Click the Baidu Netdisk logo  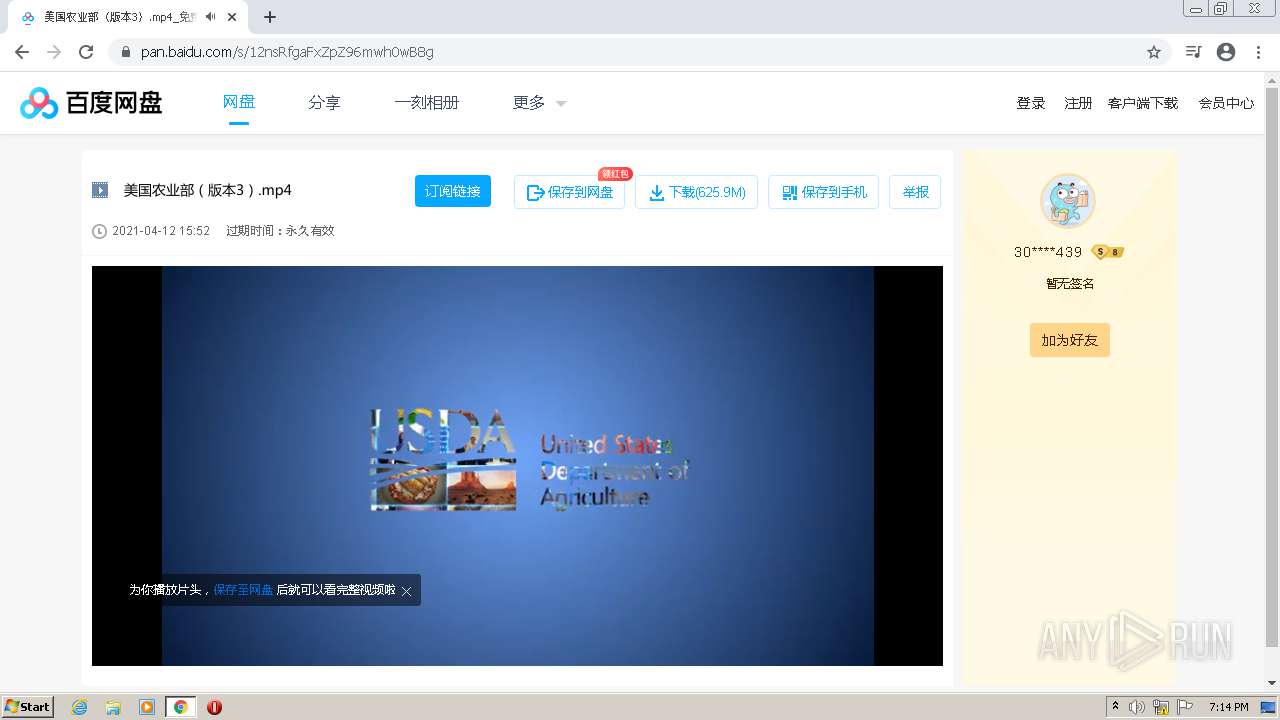point(91,102)
